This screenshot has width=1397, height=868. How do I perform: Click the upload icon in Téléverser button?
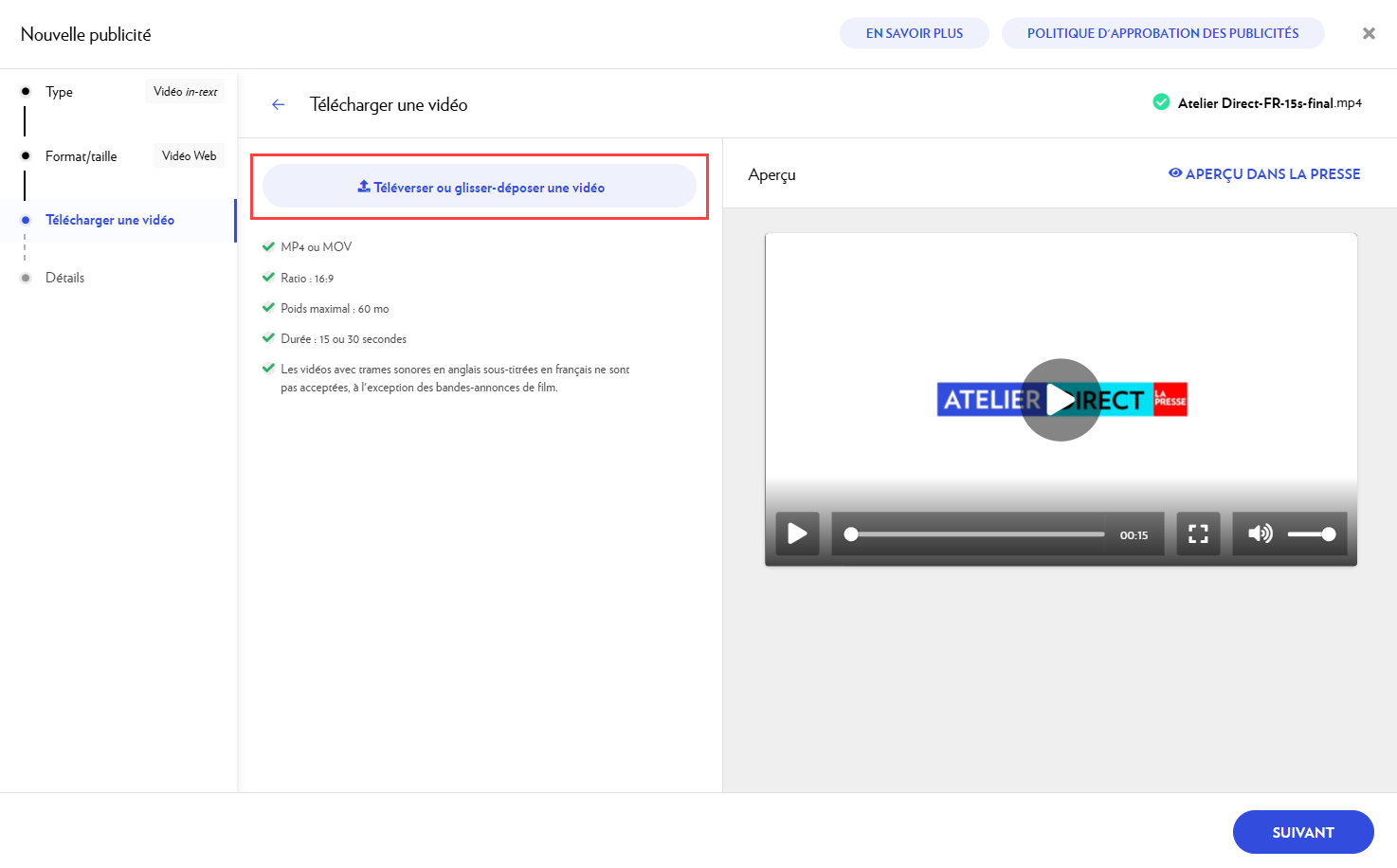[x=364, y=187]
